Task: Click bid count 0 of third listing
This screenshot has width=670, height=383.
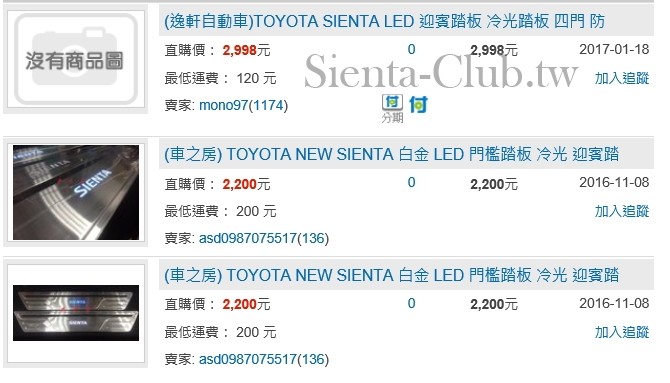Action: (x=411, y=303)
